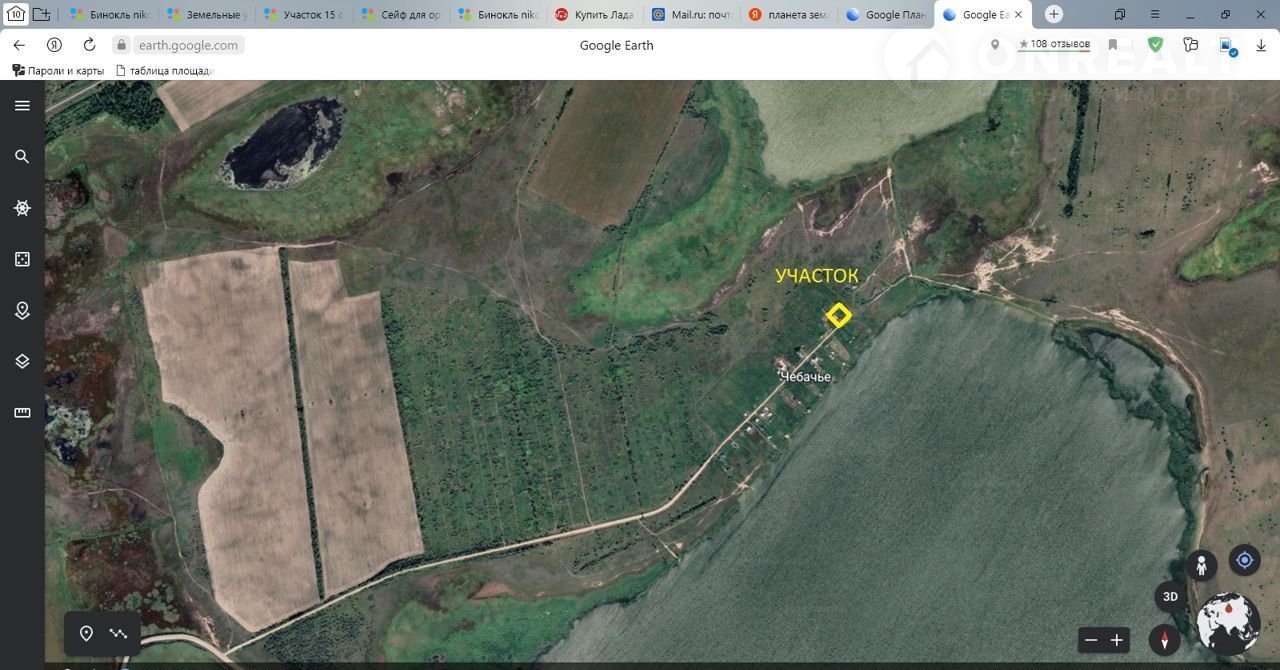Open the Google Earth hamburger menu
This screenshot has width=1280, height=670.
[x=22, y=106]
